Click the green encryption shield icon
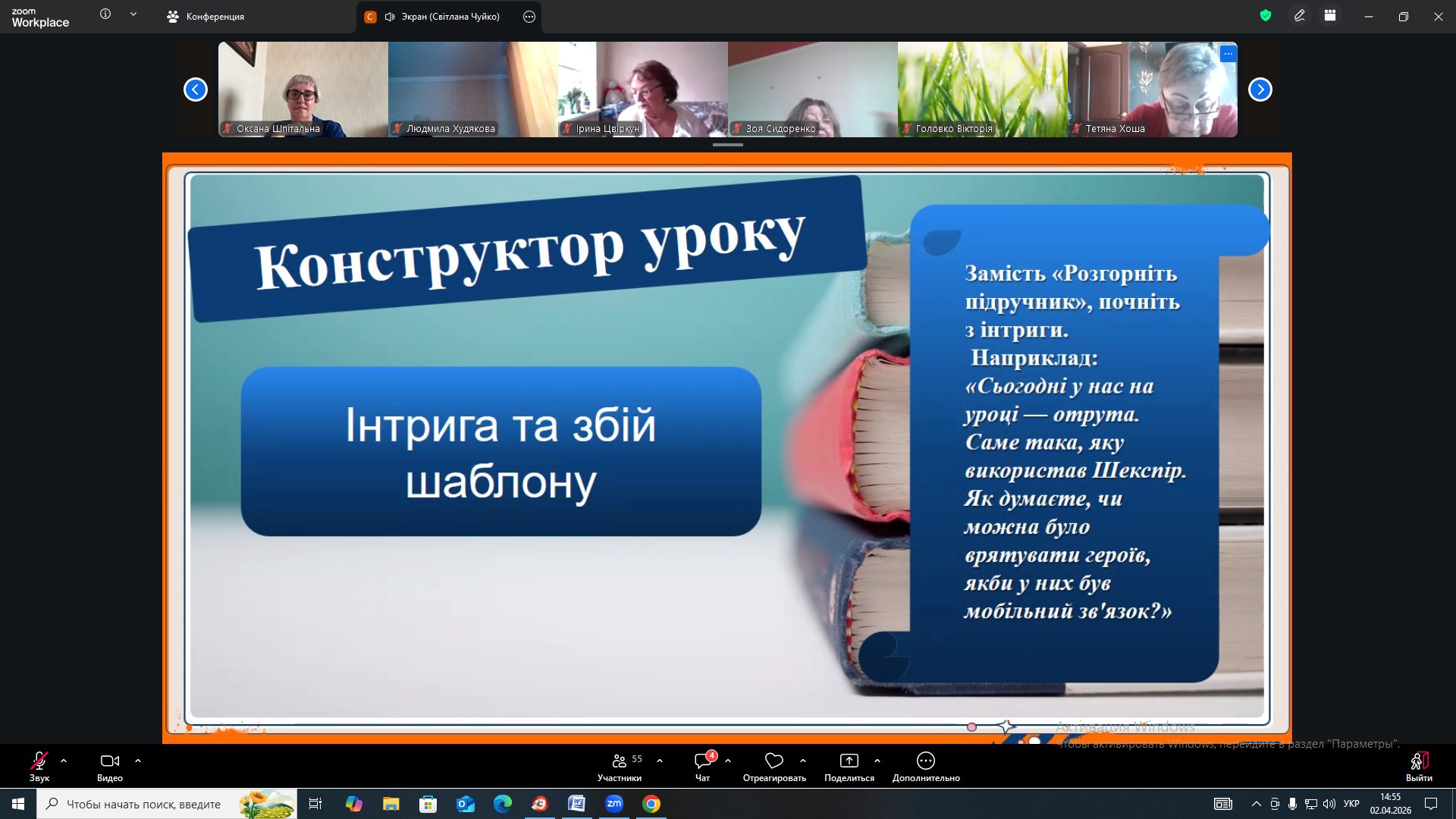Image resolution: width=1456 pixels, height=819 pixels. [x=1265, y=15]
